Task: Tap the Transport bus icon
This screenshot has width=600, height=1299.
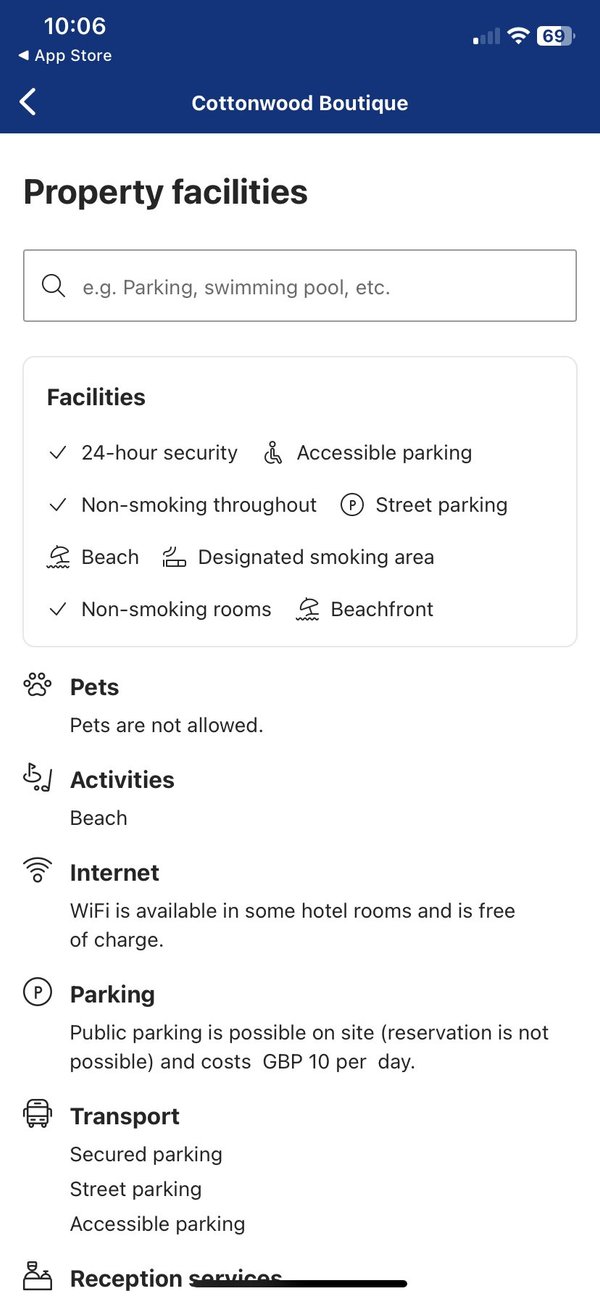Action: click(x=37, y=1114)
